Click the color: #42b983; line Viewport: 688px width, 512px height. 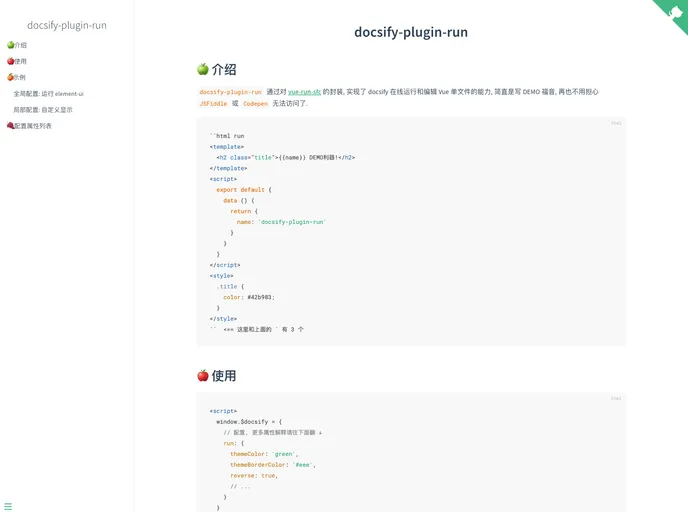pyautogui.click(x=249, y=297)
